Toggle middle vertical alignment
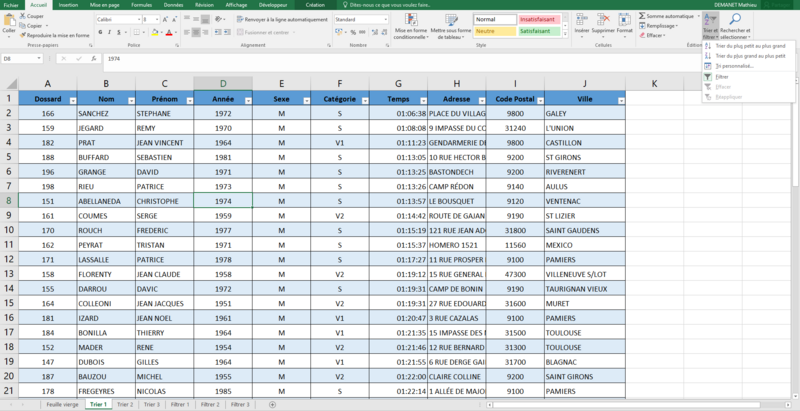The image size is (800, 411). coord(196,19)
